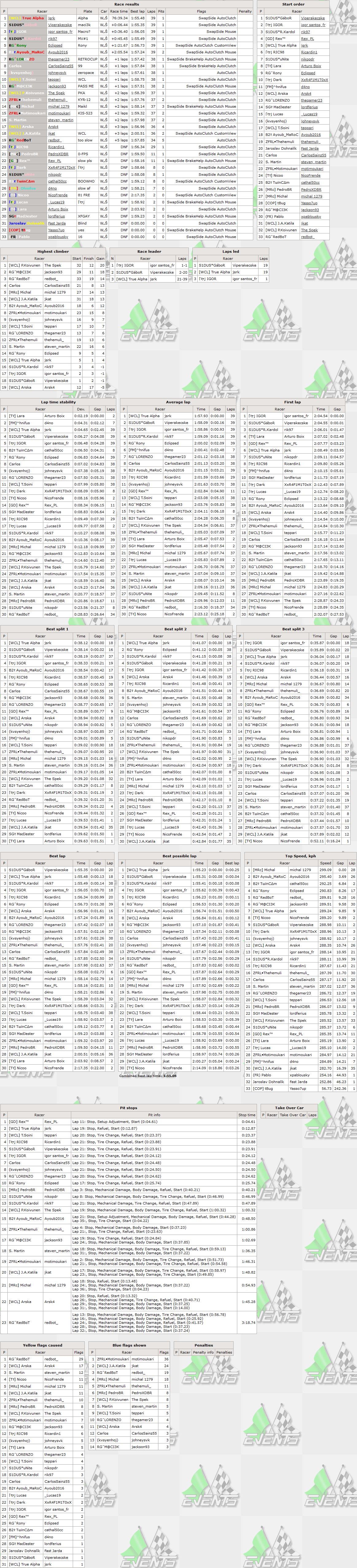The width and height of the screenshot is (357, 1568).
Task: Click the Race results table title
Action: click(x=127, y=4)
